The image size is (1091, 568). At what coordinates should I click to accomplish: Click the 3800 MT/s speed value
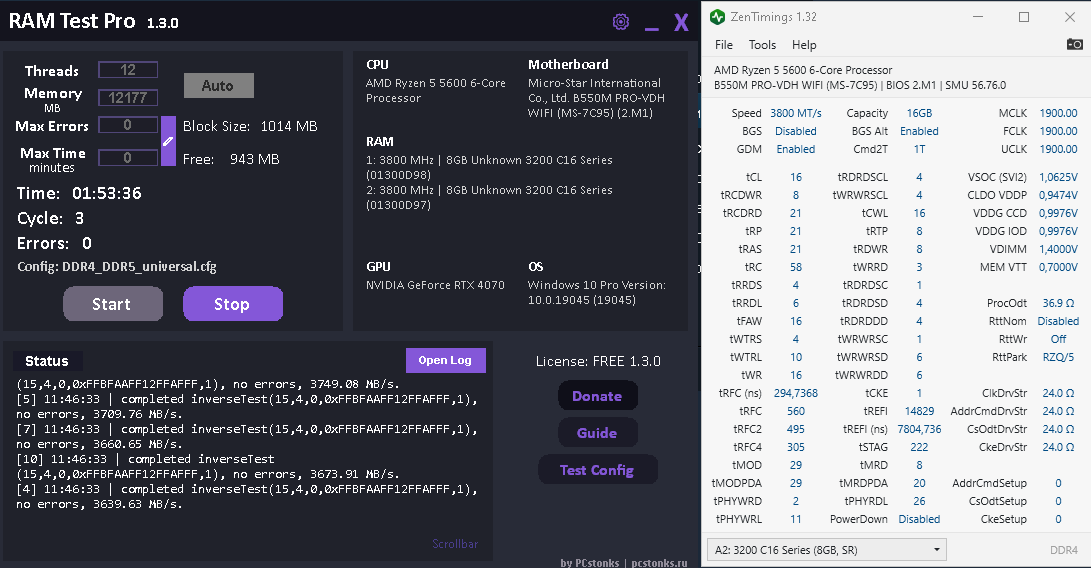pos(795,113)
